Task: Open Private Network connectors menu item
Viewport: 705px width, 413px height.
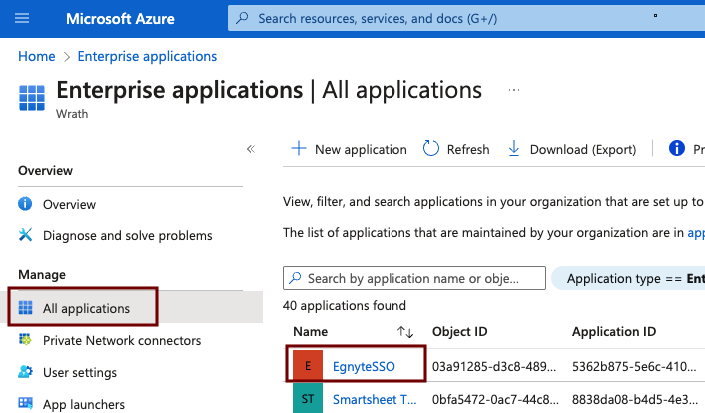Action: (x=122, y=341)
